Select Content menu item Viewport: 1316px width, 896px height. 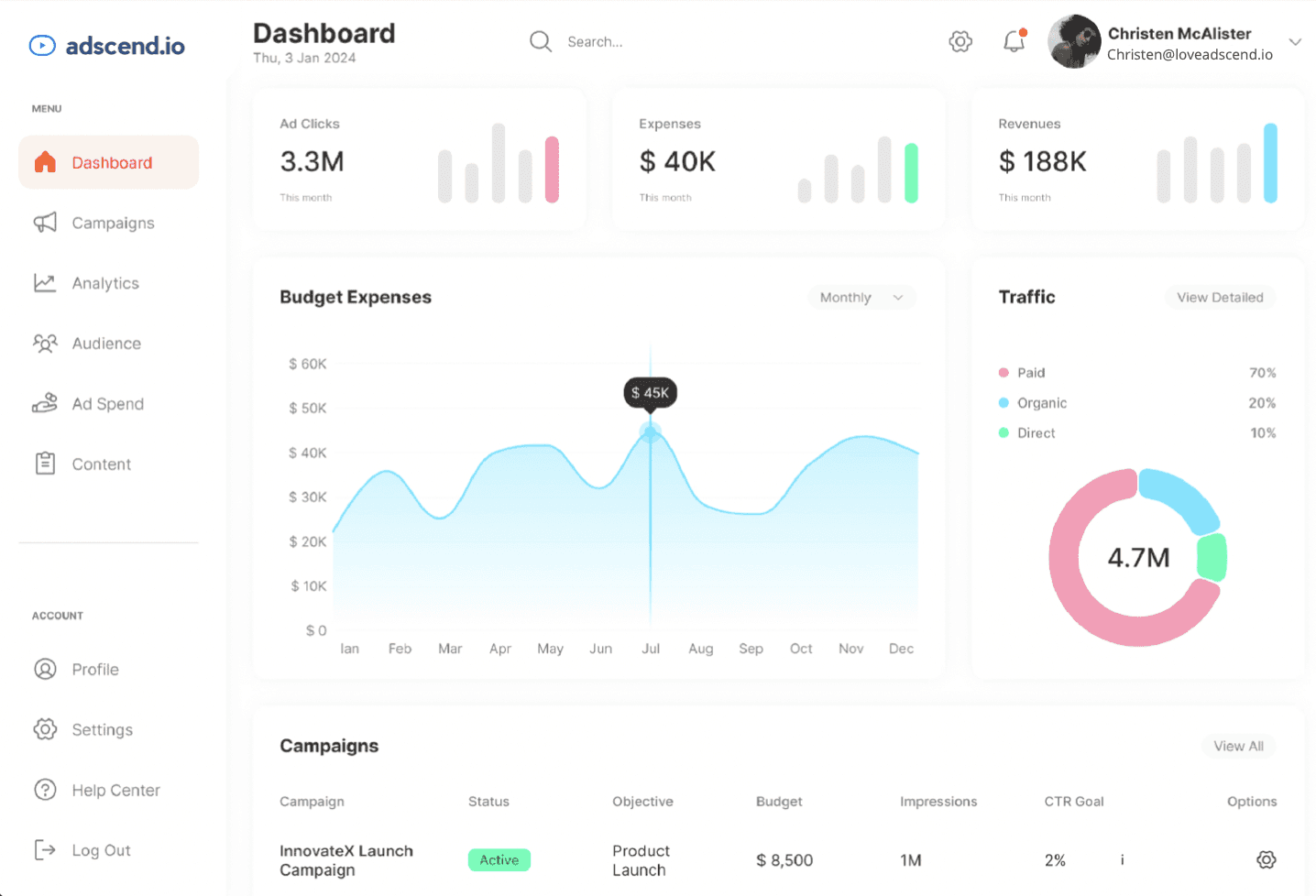108,464
